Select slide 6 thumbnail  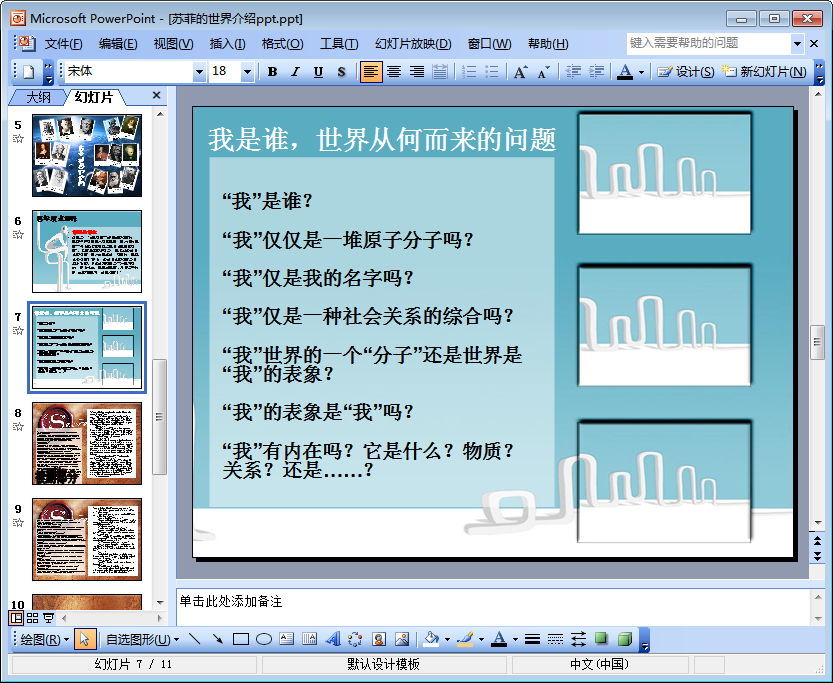(87, 251)
